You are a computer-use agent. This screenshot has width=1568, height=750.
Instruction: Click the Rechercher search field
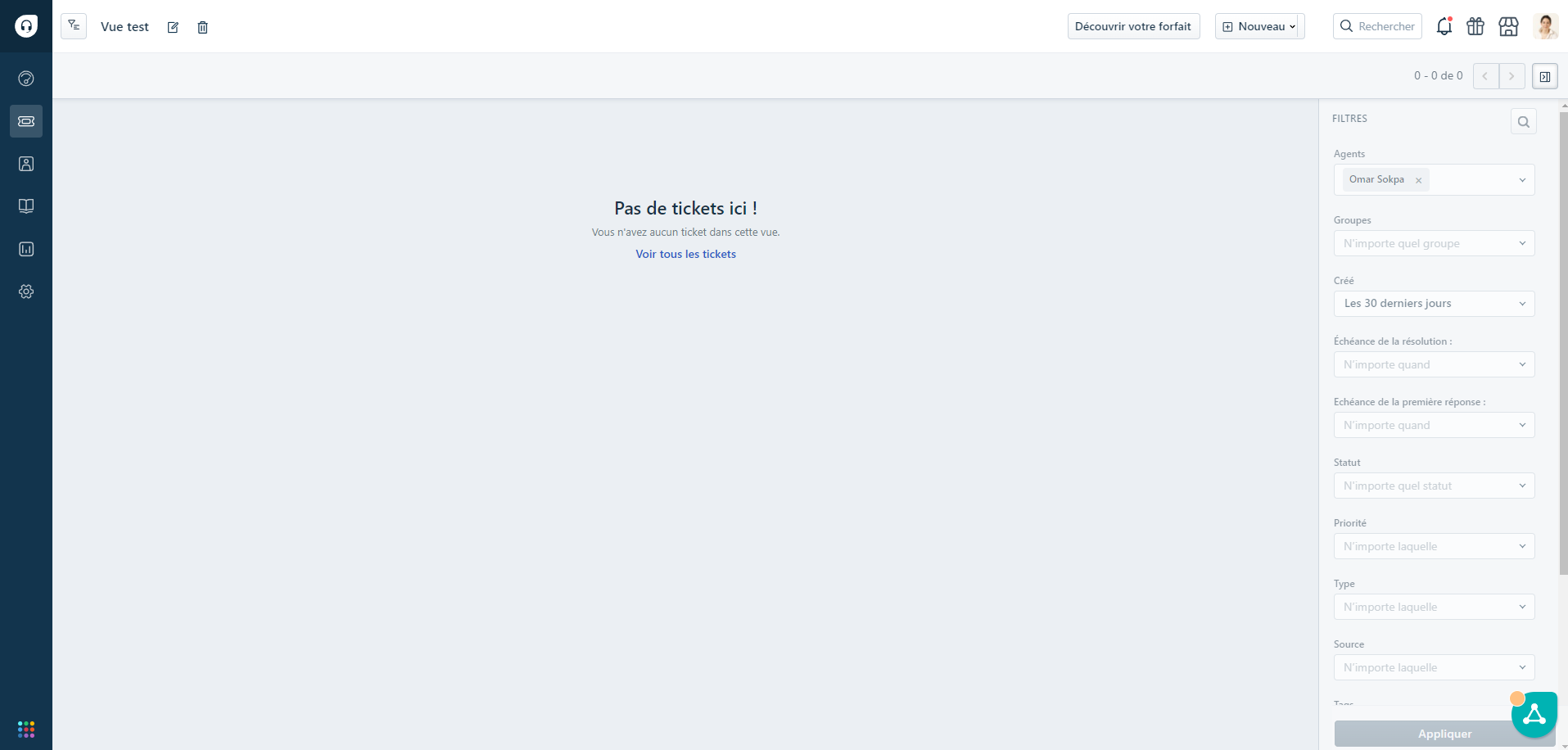(1377, 26)
